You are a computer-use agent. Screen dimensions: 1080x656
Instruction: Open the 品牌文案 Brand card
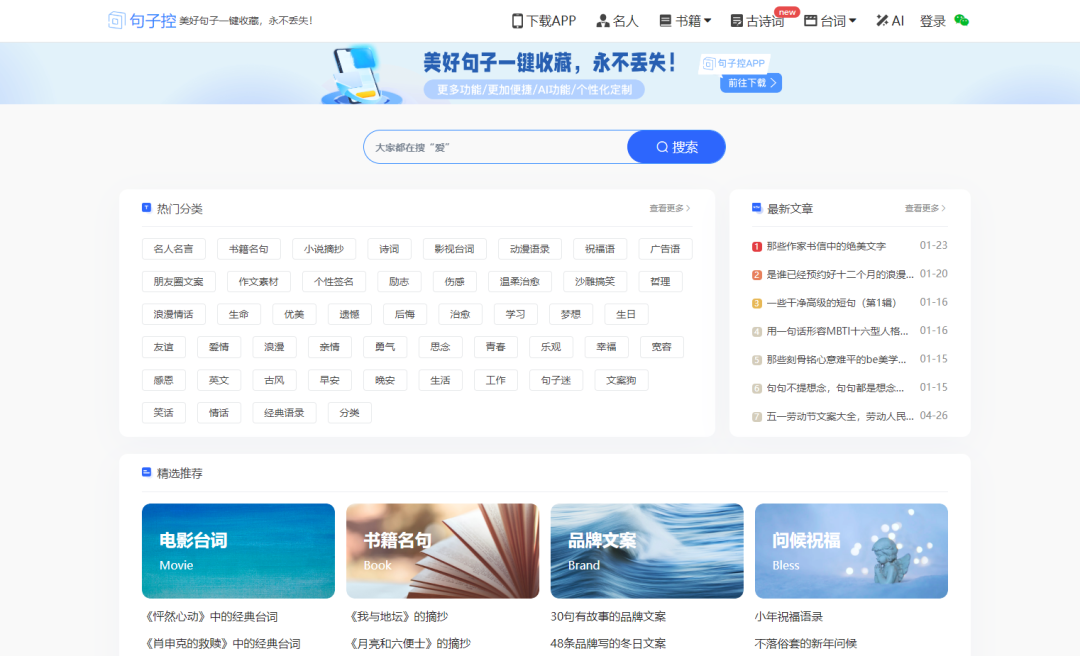tap(647, 551)
